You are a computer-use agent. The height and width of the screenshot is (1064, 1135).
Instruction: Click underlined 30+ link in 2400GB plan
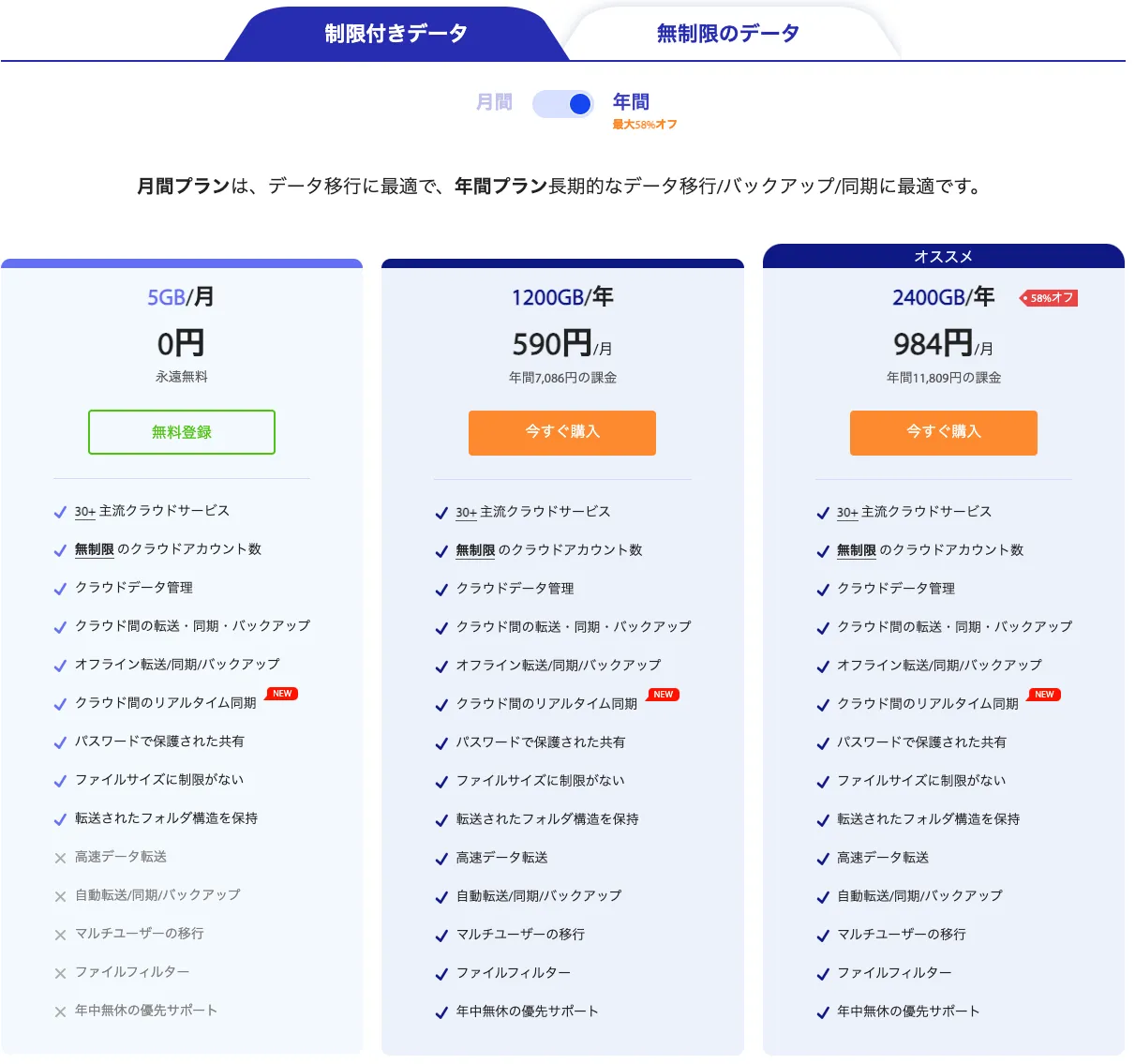847,513
